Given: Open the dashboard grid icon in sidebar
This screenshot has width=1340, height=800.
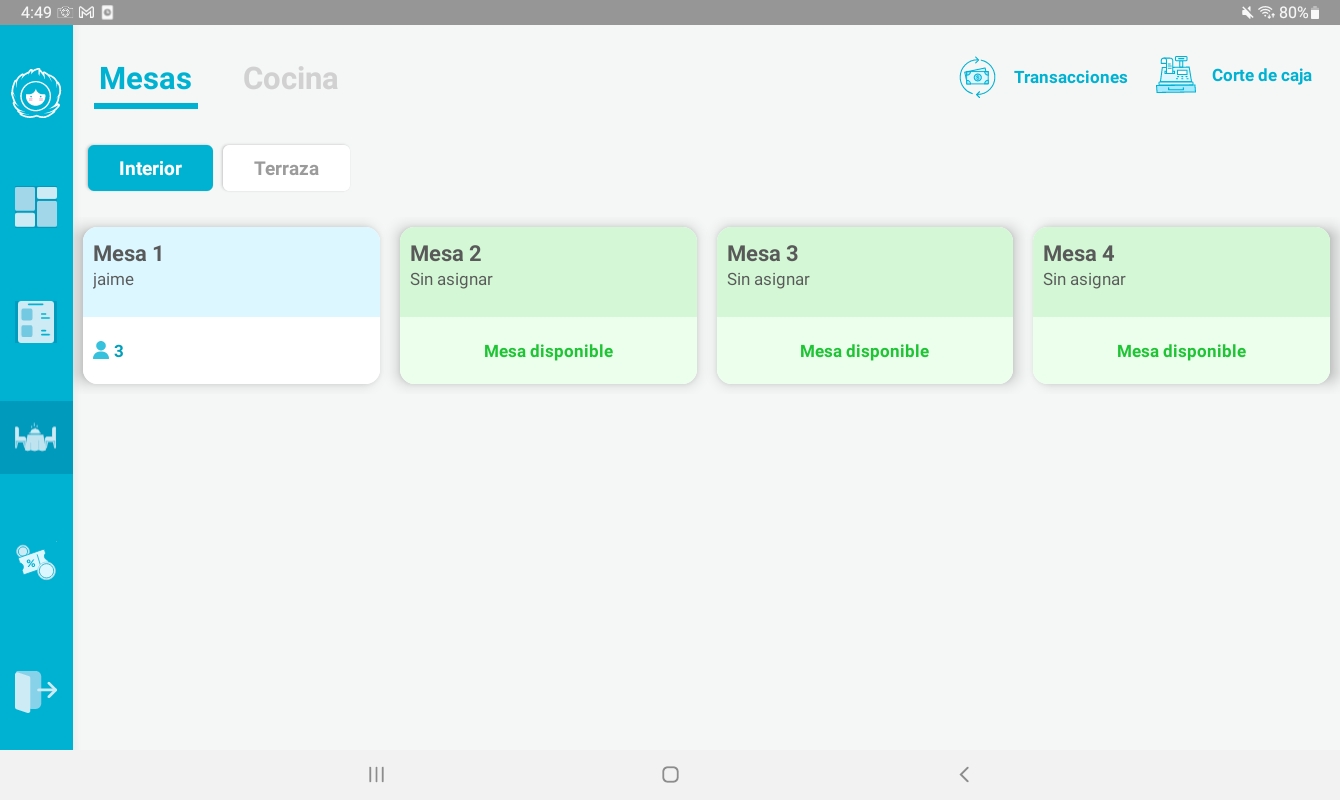Looking at the screenshot, I should tap(36, 207).
